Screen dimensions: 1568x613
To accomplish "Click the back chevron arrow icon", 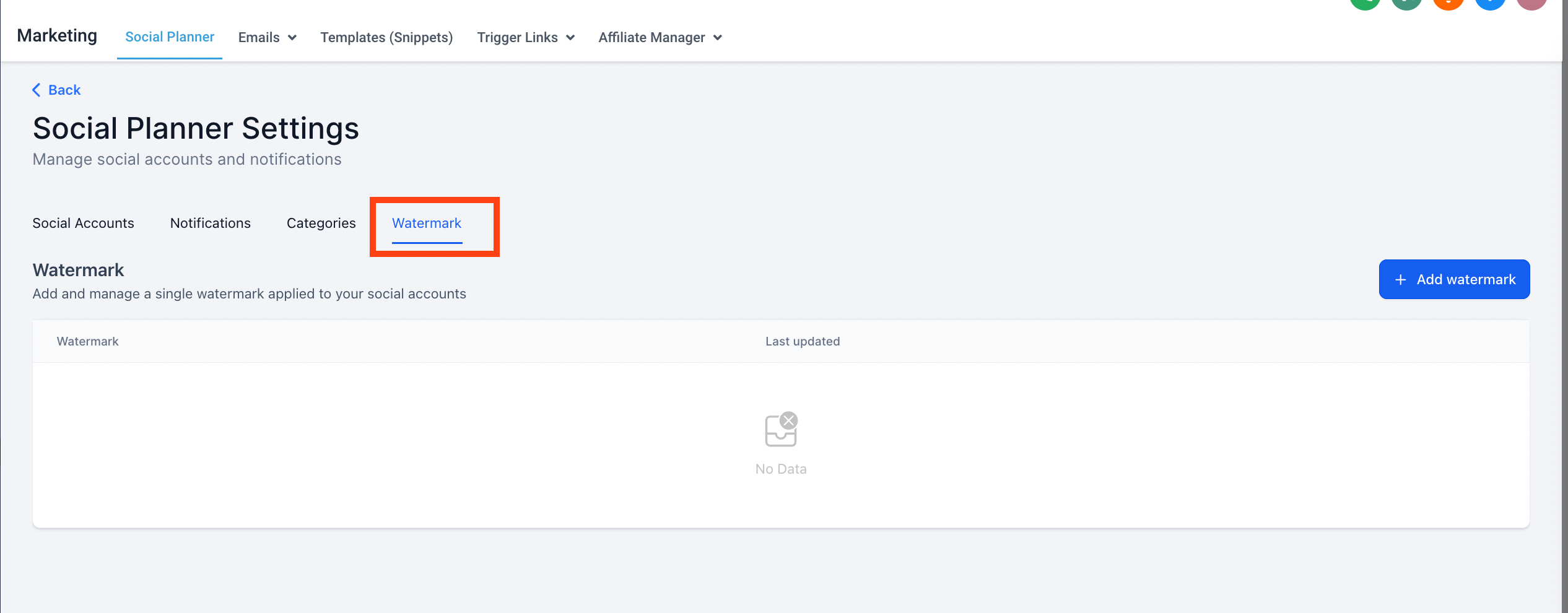I will [36, 90].
